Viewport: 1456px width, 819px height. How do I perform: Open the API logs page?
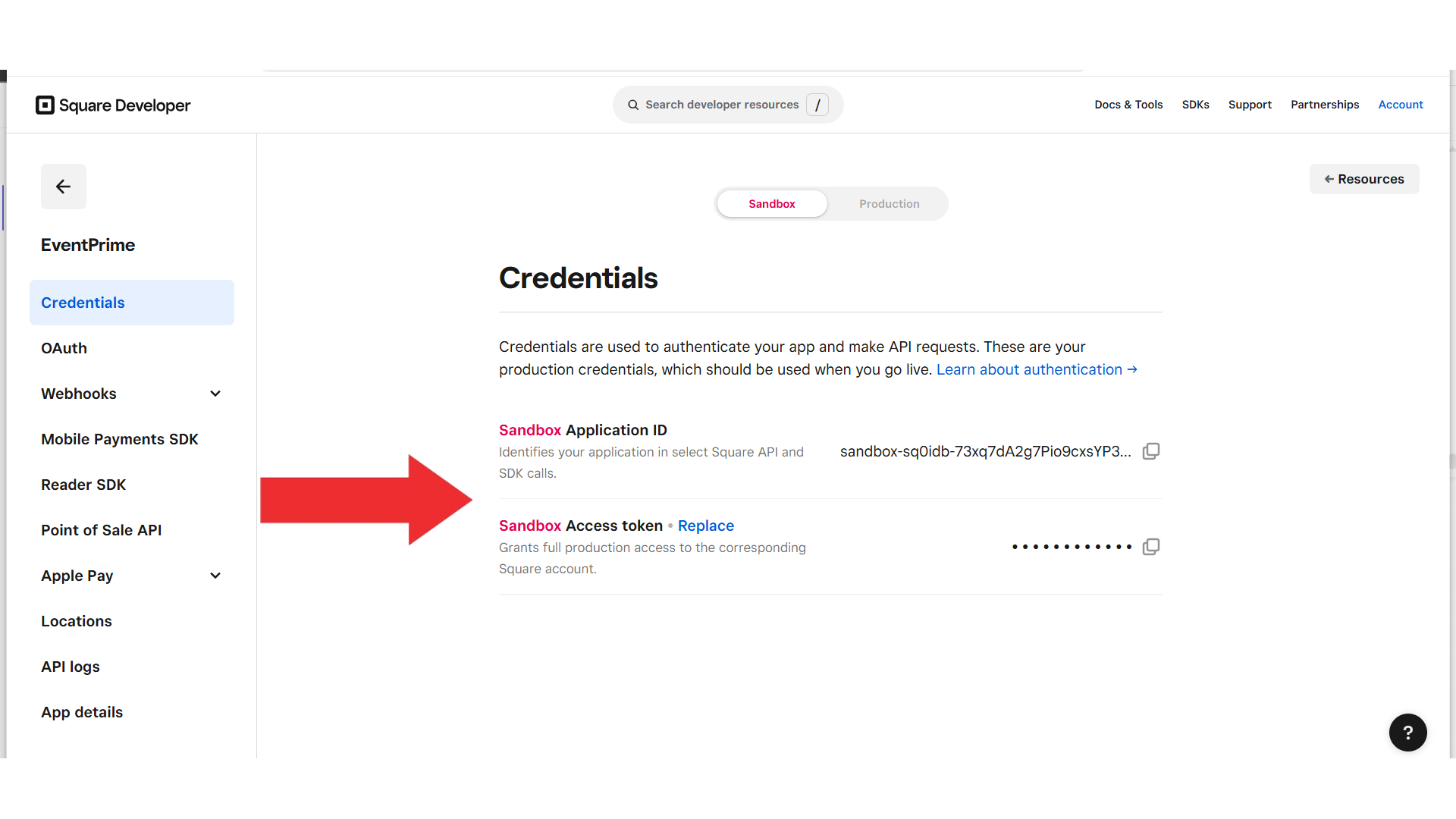(x=71, y=667)
